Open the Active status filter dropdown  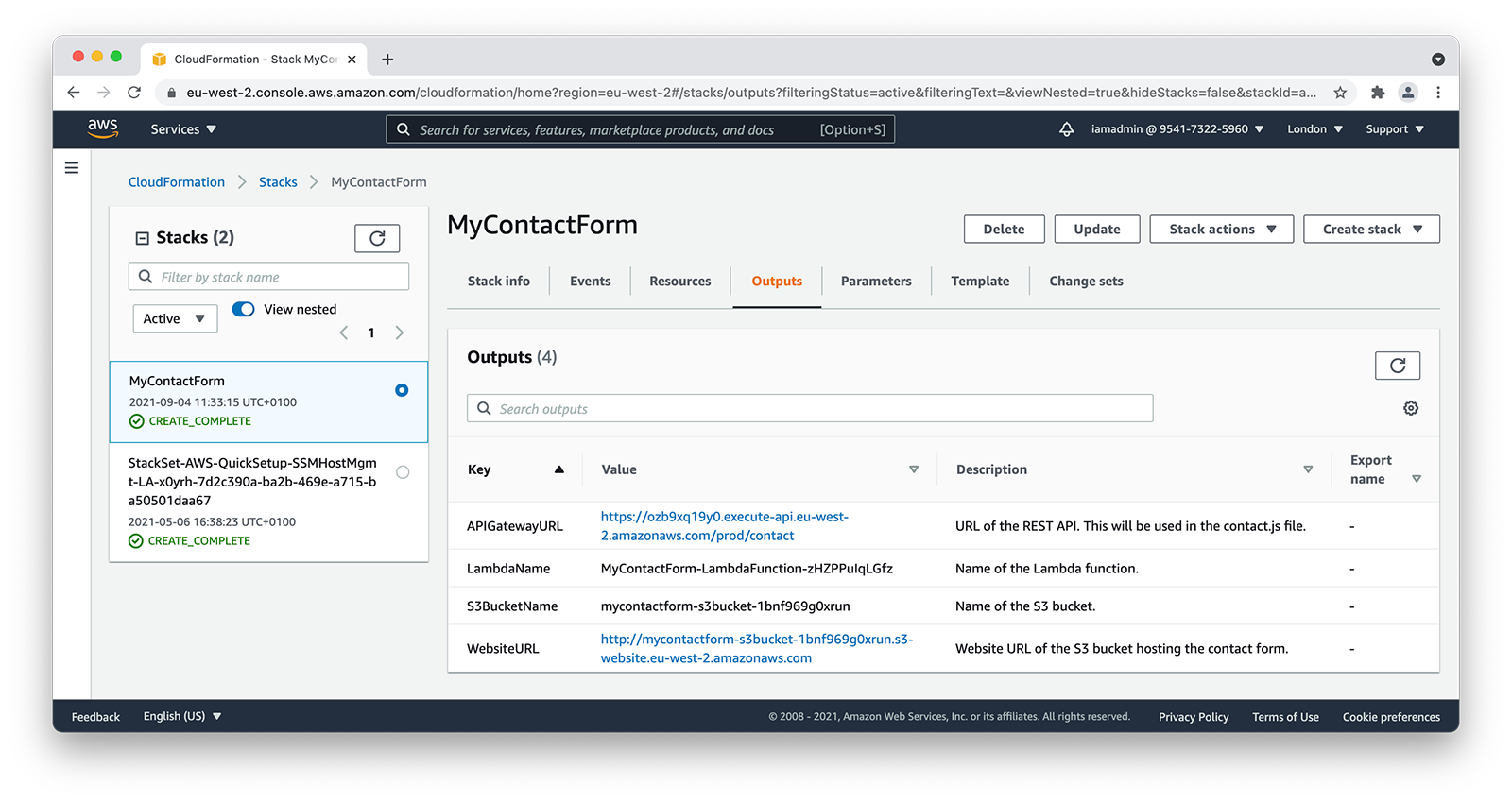click(175, 318)
